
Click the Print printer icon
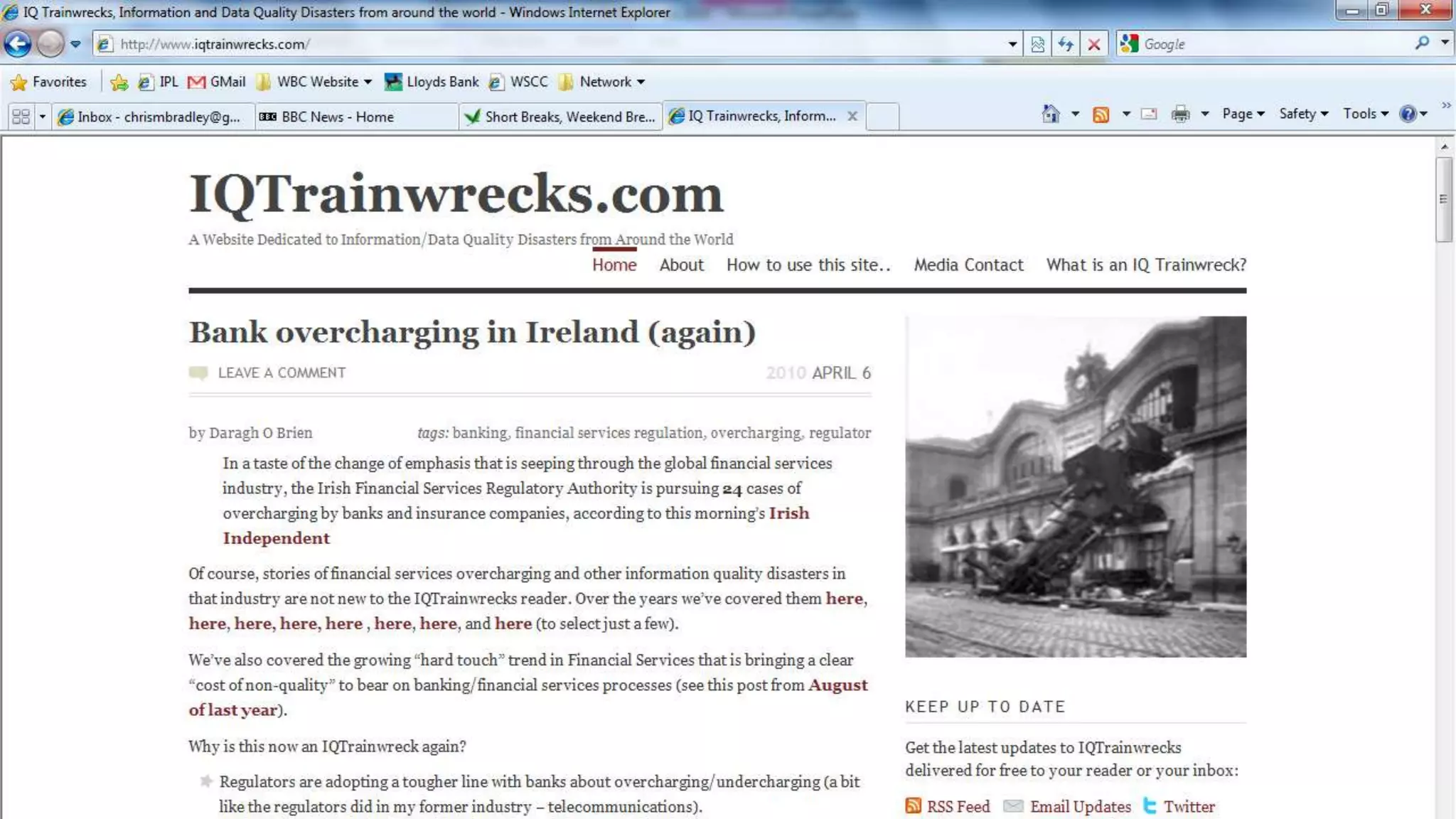(1180, 114)
